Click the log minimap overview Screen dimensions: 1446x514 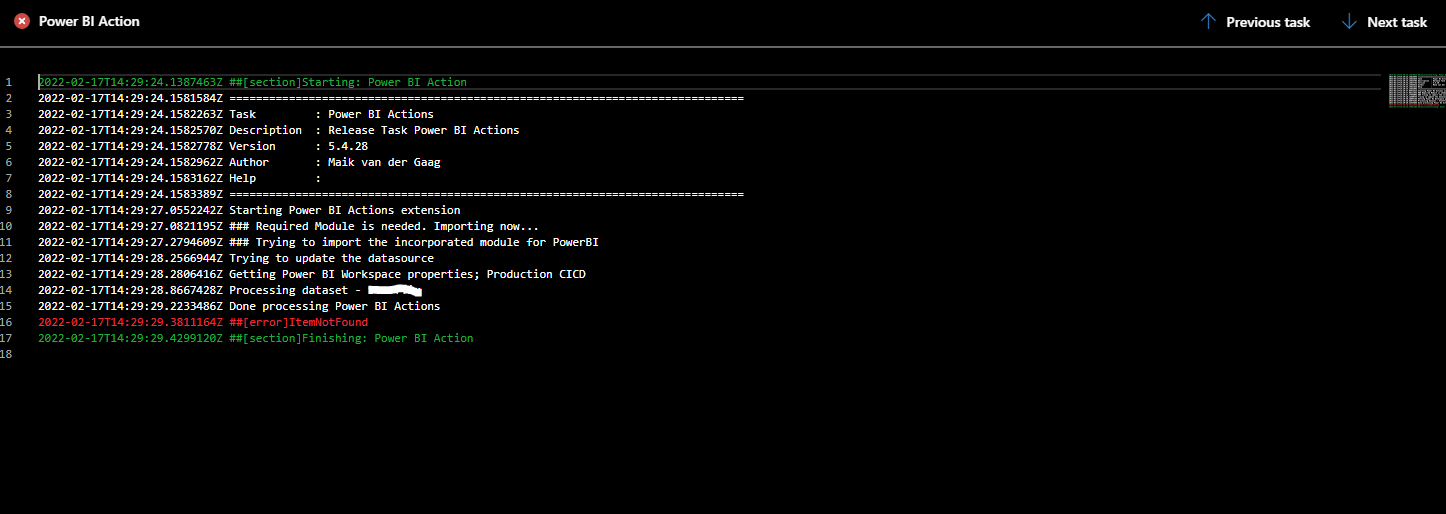[x=1417, y=91]
